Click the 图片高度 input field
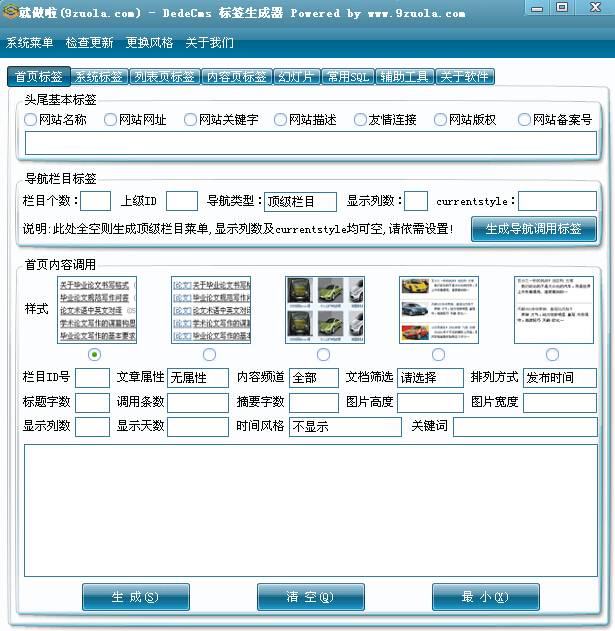 coord(430,403)
